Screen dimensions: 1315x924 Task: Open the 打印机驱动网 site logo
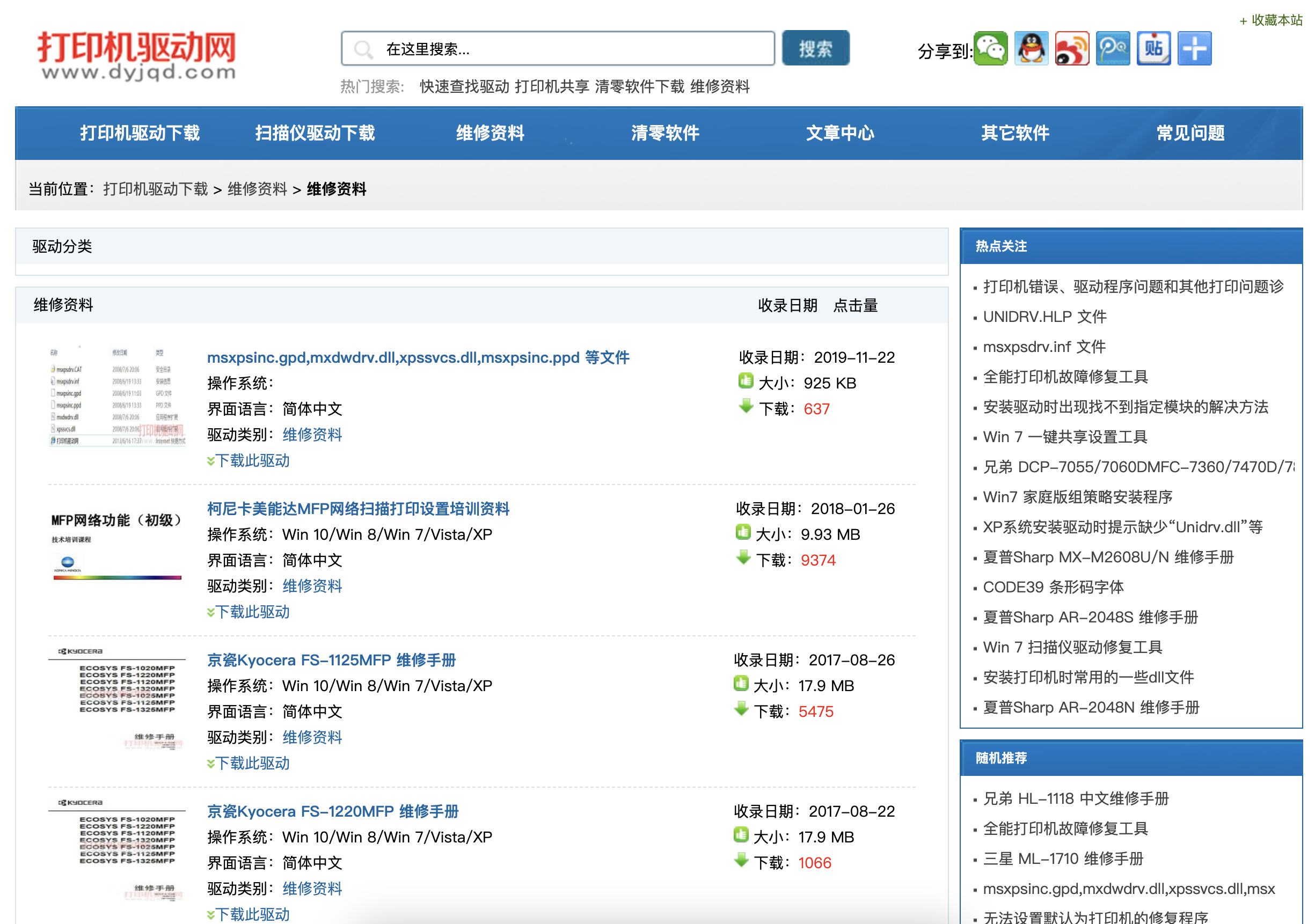click(x=137, y=55)
